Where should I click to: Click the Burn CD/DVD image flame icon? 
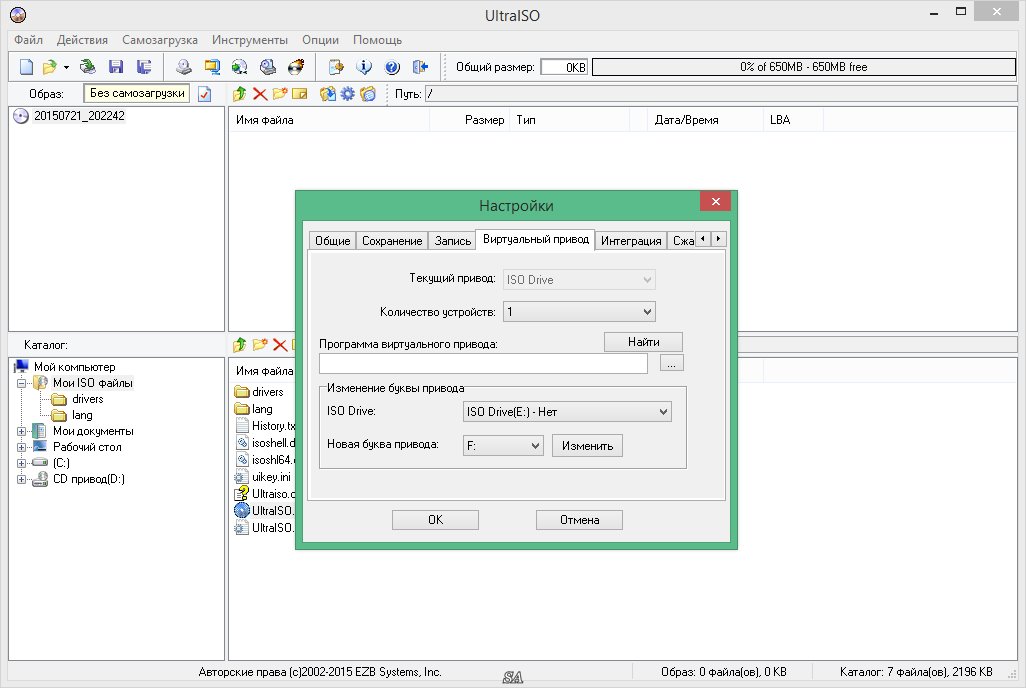(296, 67)
